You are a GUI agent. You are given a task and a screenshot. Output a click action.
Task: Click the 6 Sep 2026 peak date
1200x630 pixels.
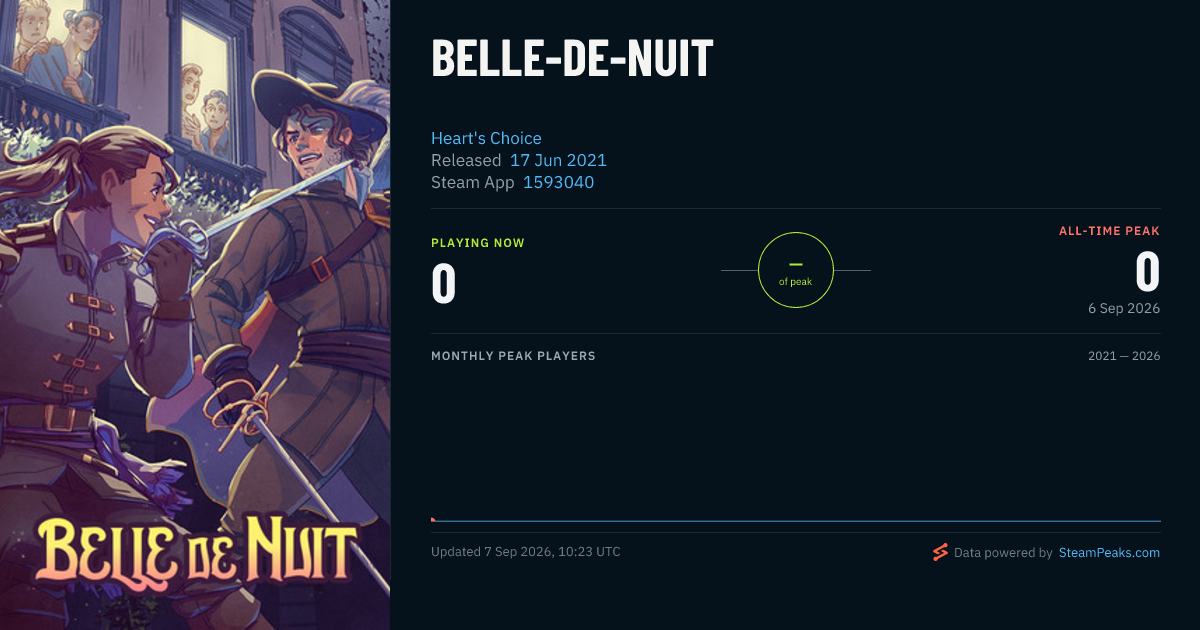(1124, 308)
